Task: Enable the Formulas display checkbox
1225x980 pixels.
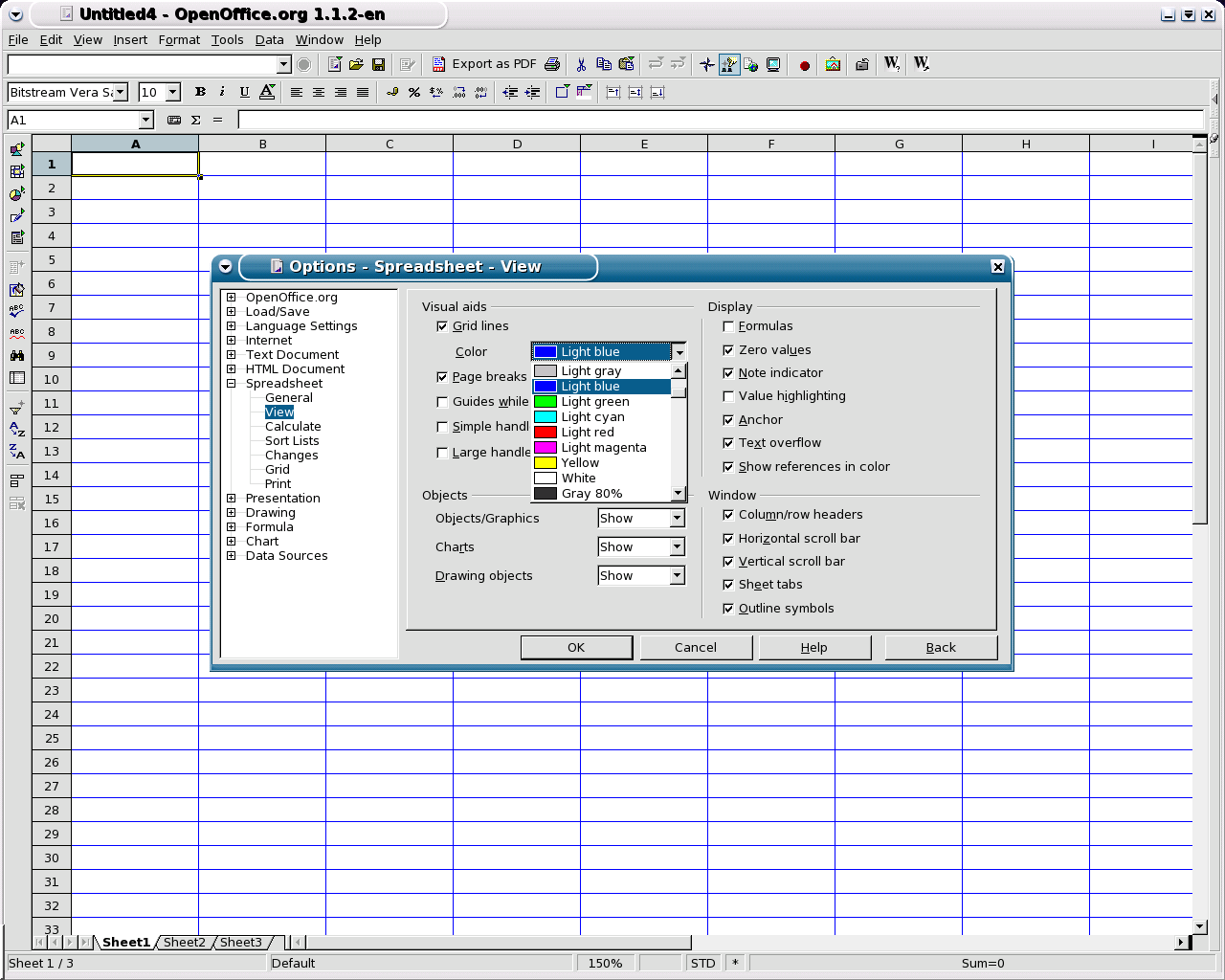Action: point(728,326)
